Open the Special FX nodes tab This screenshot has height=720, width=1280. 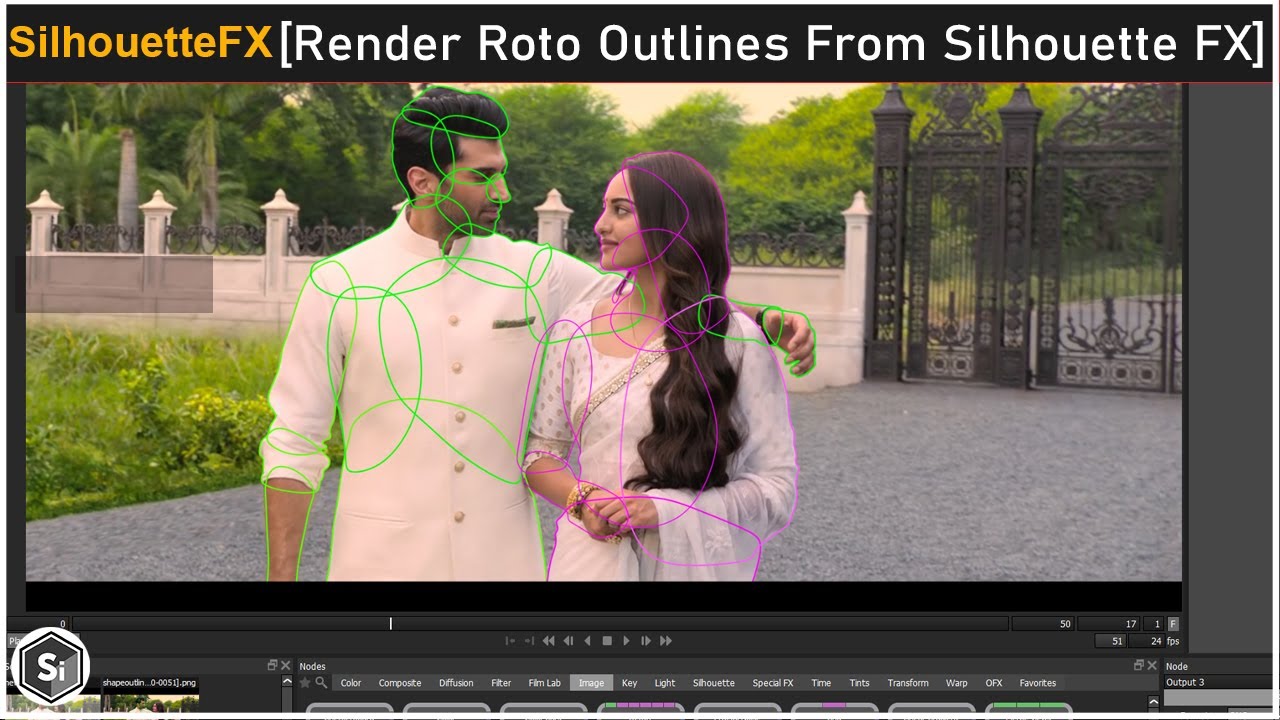tap(773, 683)
